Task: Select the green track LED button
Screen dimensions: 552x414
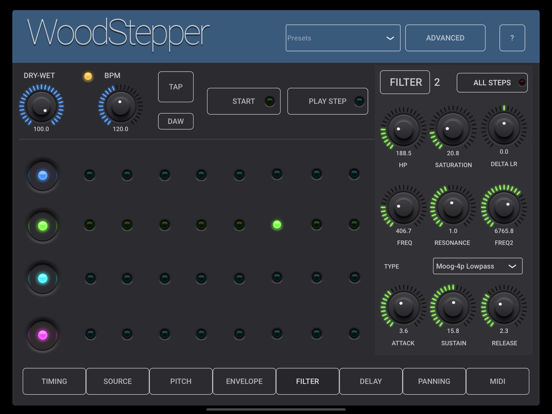Action: pyautogui.click(x=43, y=226)
